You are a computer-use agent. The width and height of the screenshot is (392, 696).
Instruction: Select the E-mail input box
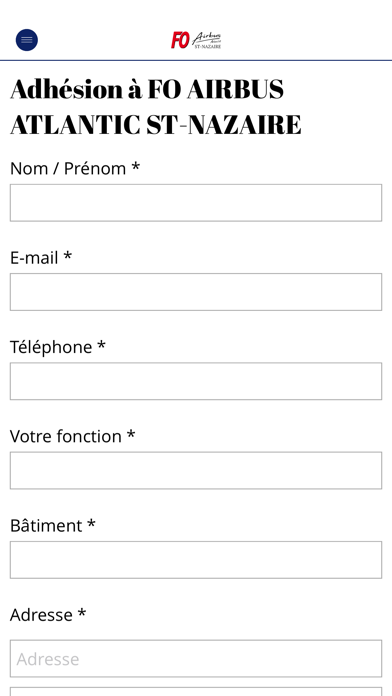tap(196, 292)
